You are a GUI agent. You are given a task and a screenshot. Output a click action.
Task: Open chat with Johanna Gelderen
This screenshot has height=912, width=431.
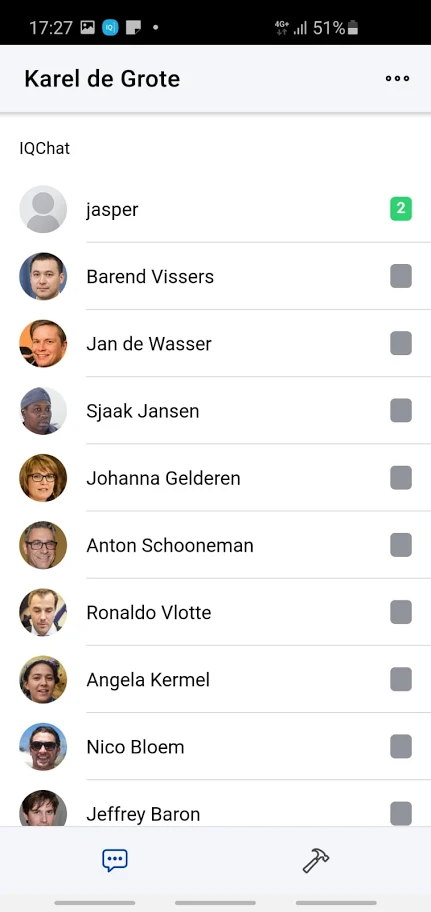pos(215,478)
